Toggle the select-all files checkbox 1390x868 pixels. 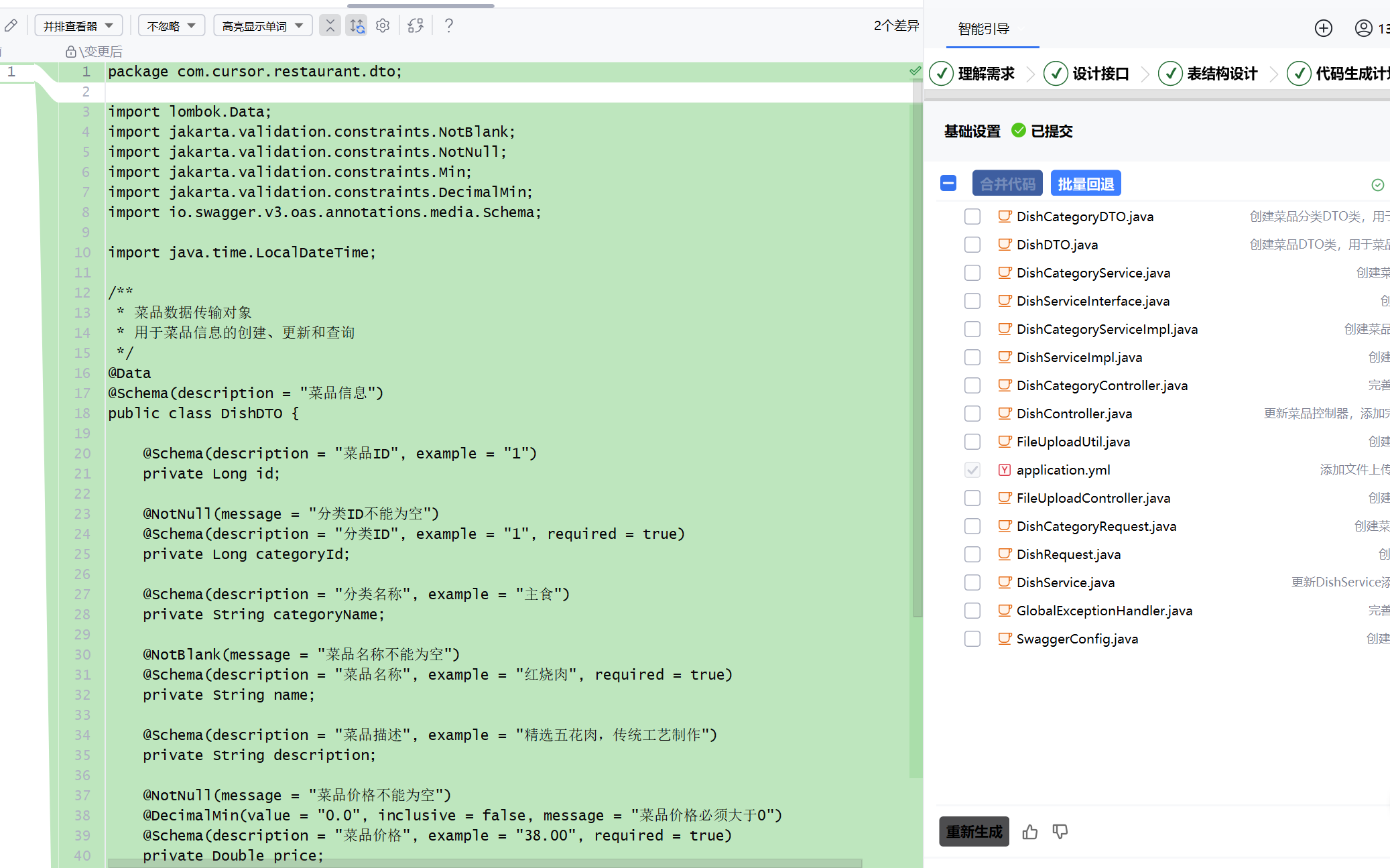point(948,183)
